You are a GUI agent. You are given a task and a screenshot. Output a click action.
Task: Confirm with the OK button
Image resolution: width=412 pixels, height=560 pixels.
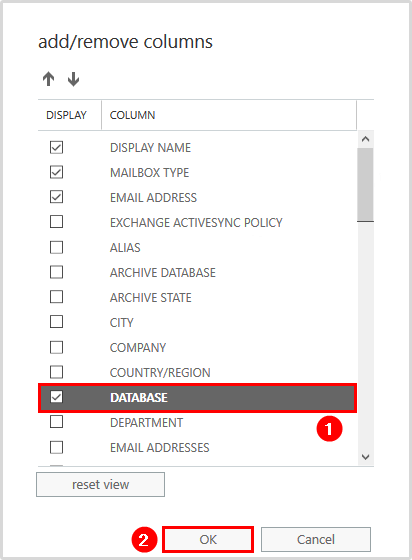tap(208, 539)
